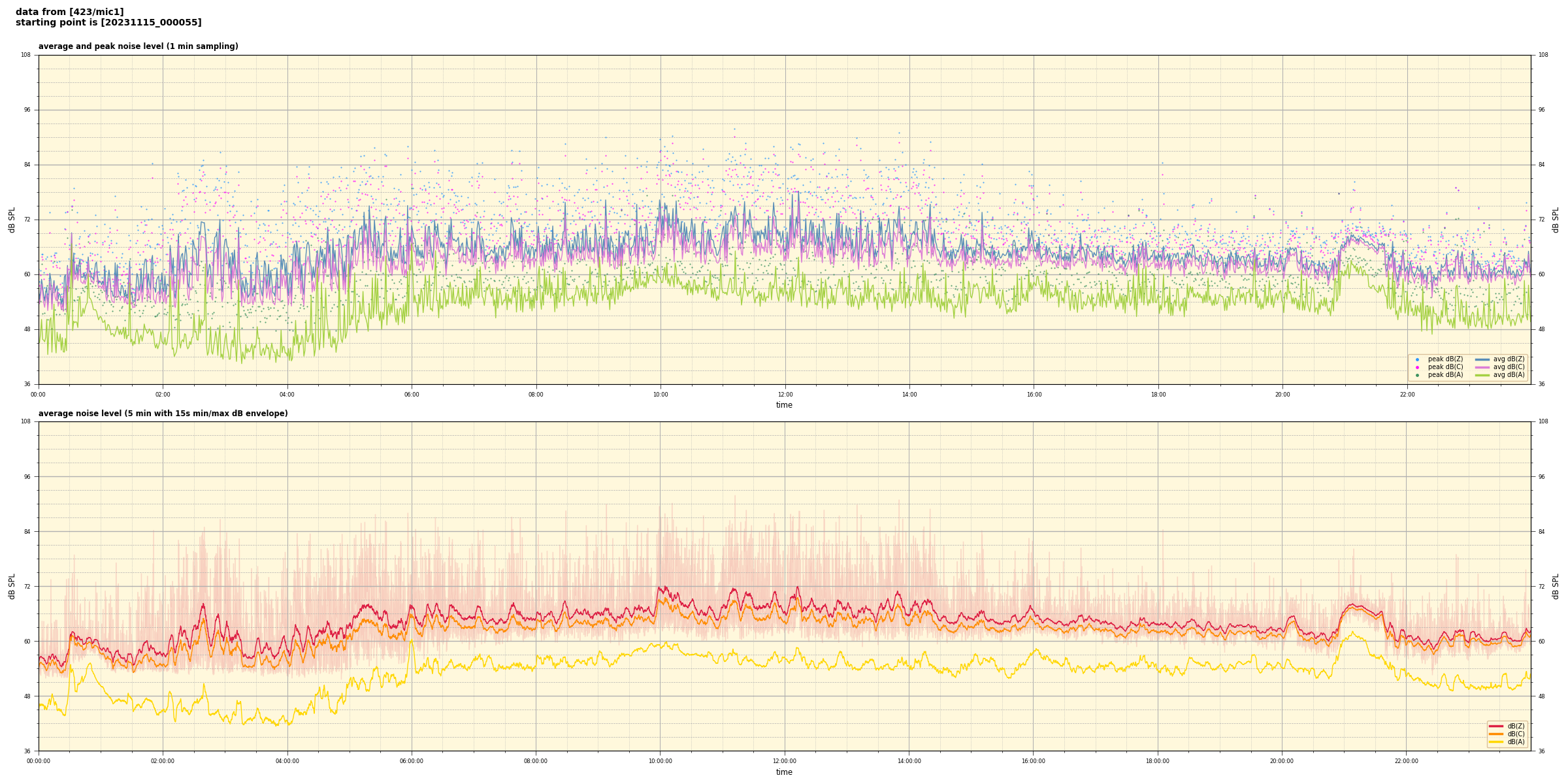Click the orange dB(C) entry in bottom legend

pos(1496,734)
